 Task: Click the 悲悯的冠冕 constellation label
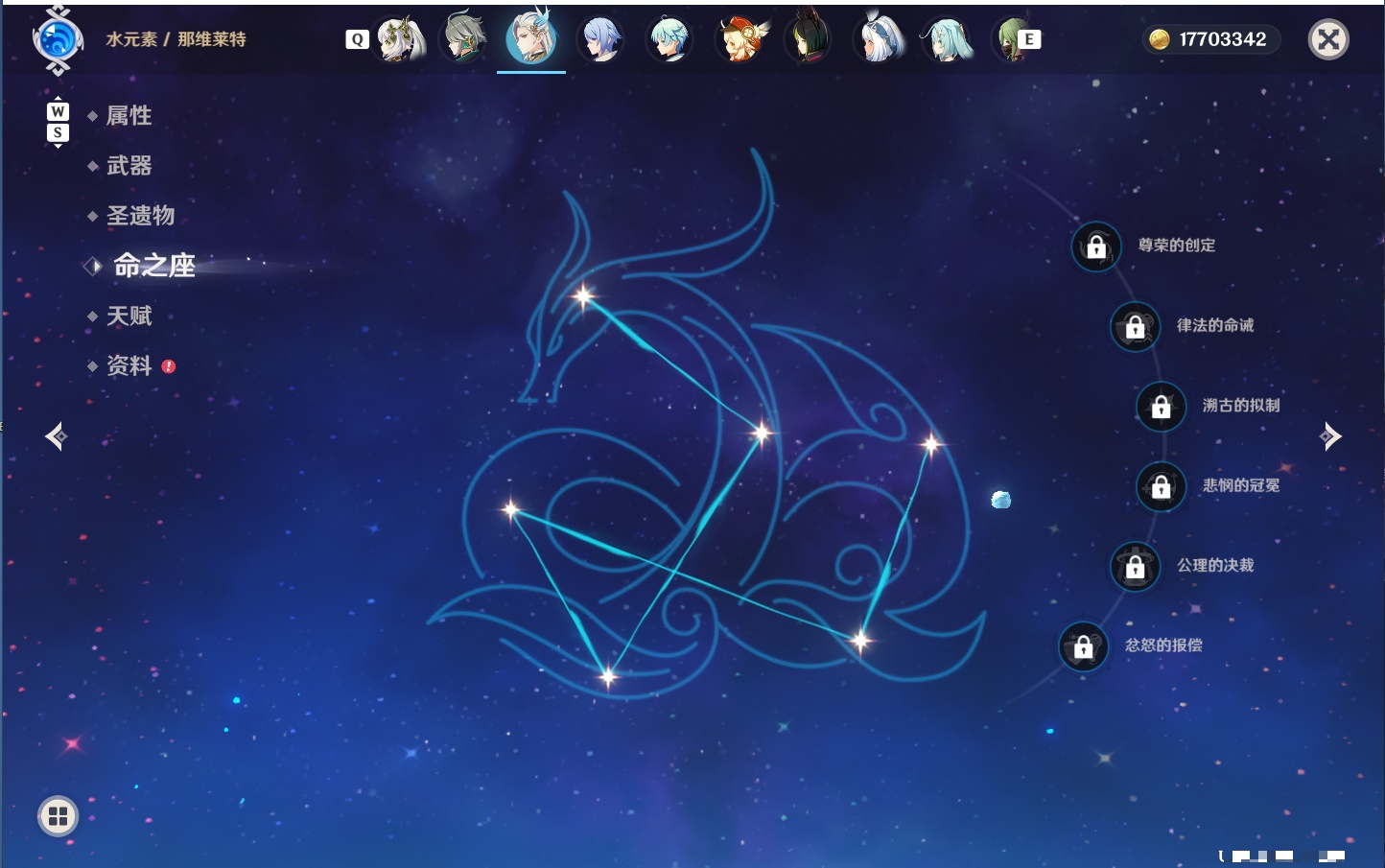coord(1241,485)
